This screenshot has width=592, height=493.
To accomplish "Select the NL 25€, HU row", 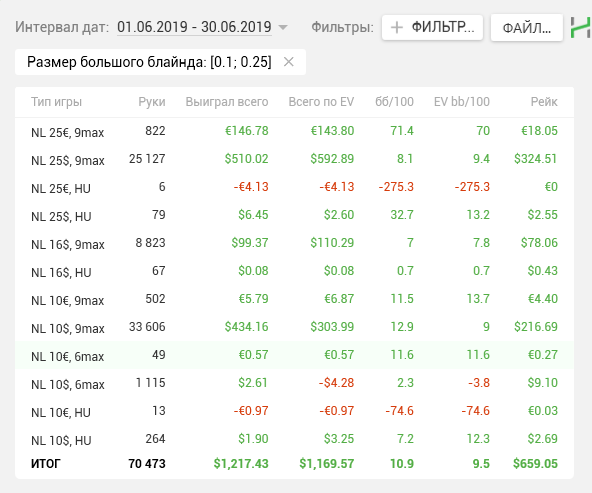I will pos(294,187).
